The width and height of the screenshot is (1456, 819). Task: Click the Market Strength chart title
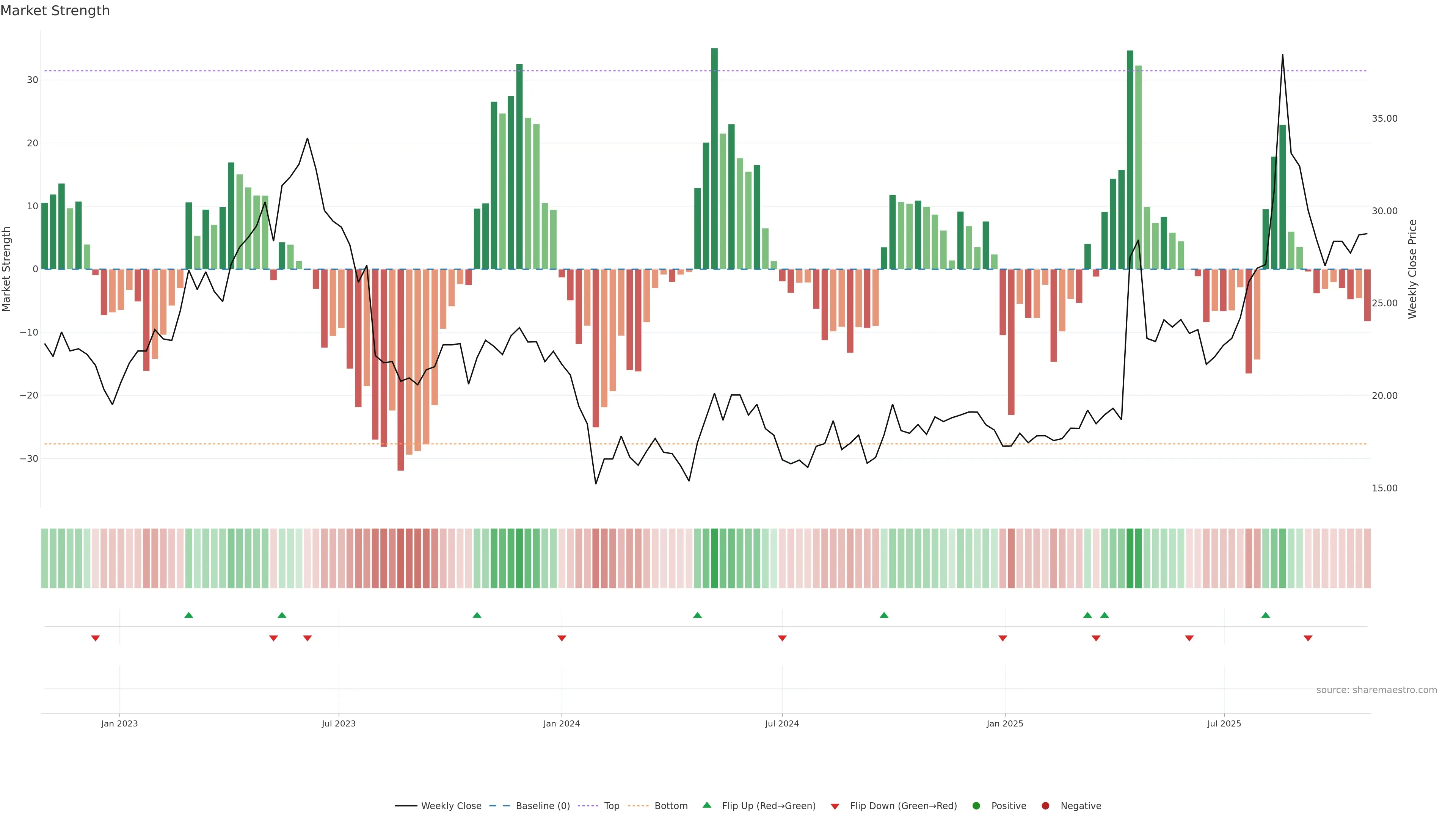pyautogui.click(x=55, y=11)
